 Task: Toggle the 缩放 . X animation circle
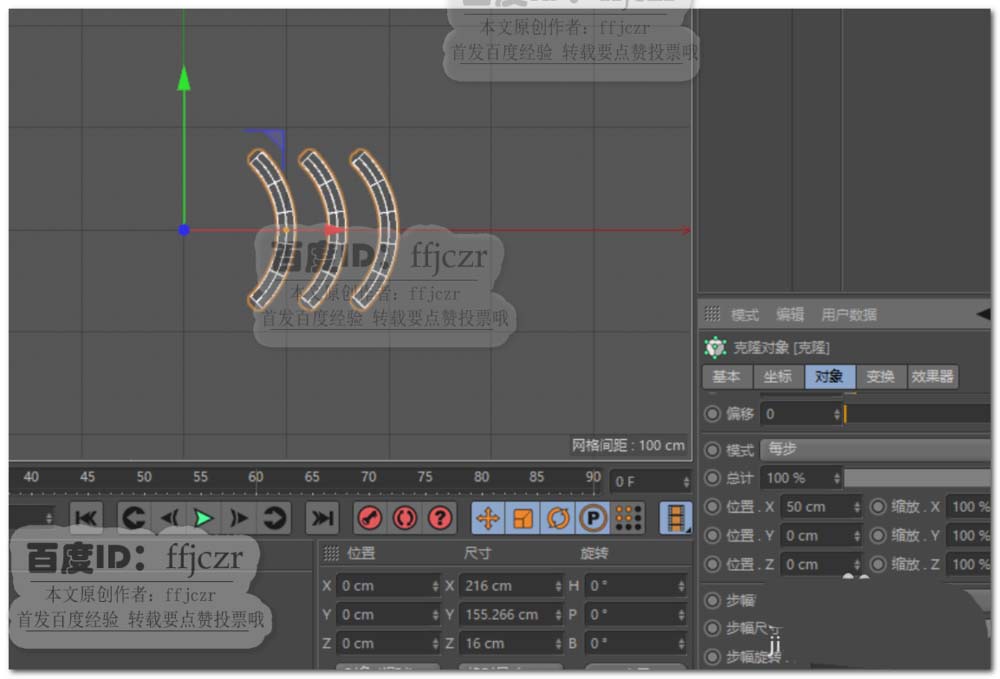pos(878,507)
